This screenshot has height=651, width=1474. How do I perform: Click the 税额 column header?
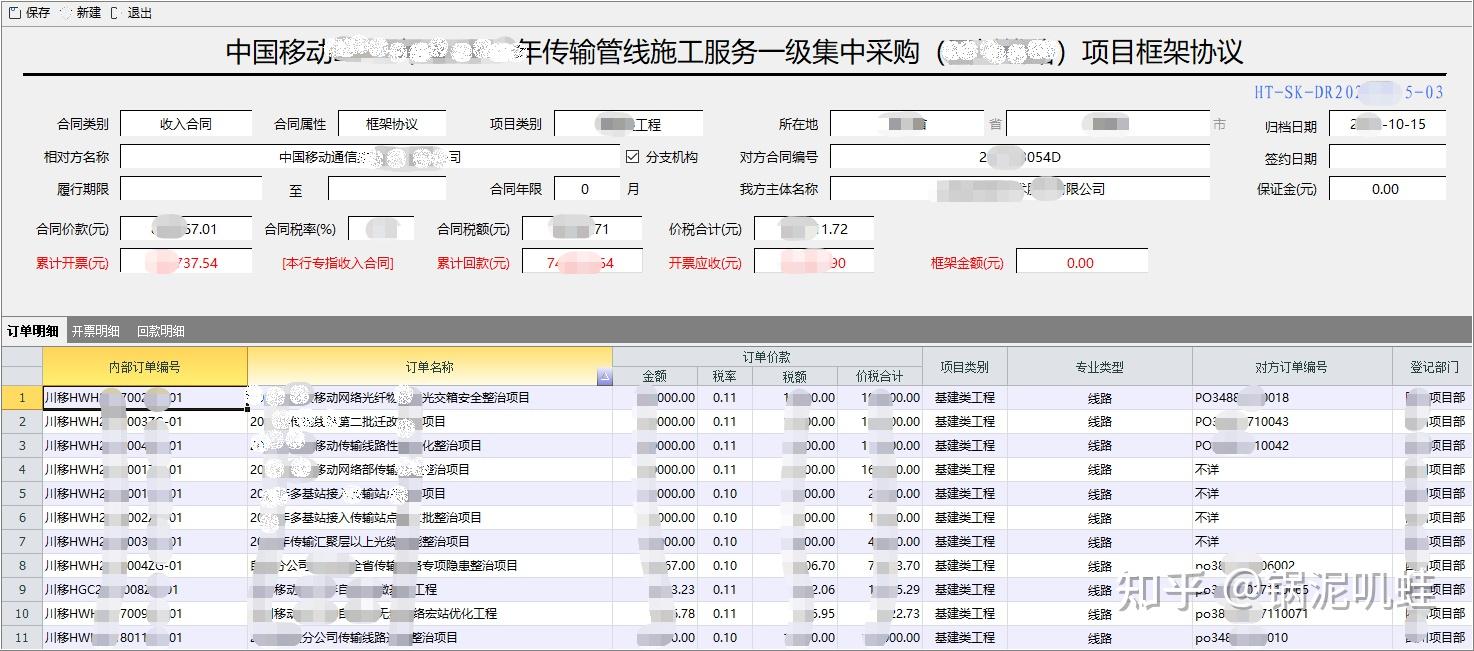[794, 377]
